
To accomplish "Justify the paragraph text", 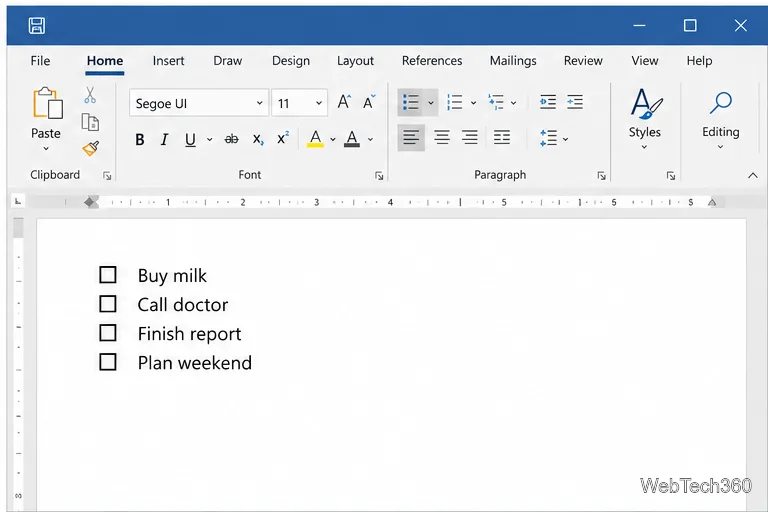I will click(x=502, y=138).
